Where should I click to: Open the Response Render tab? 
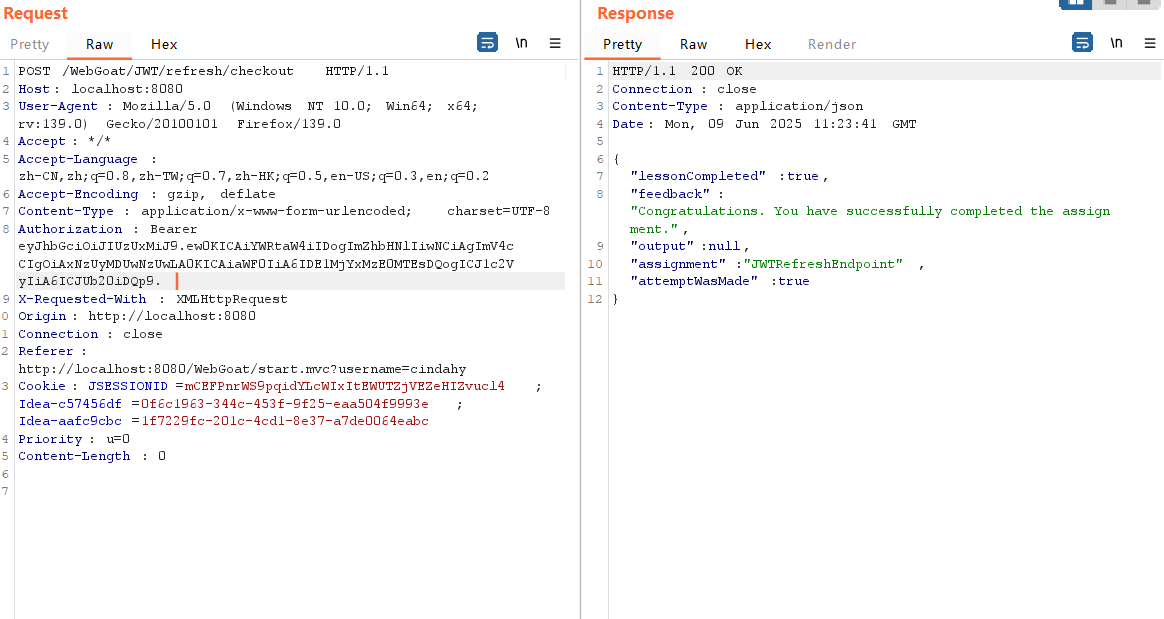tap(832, 44)
